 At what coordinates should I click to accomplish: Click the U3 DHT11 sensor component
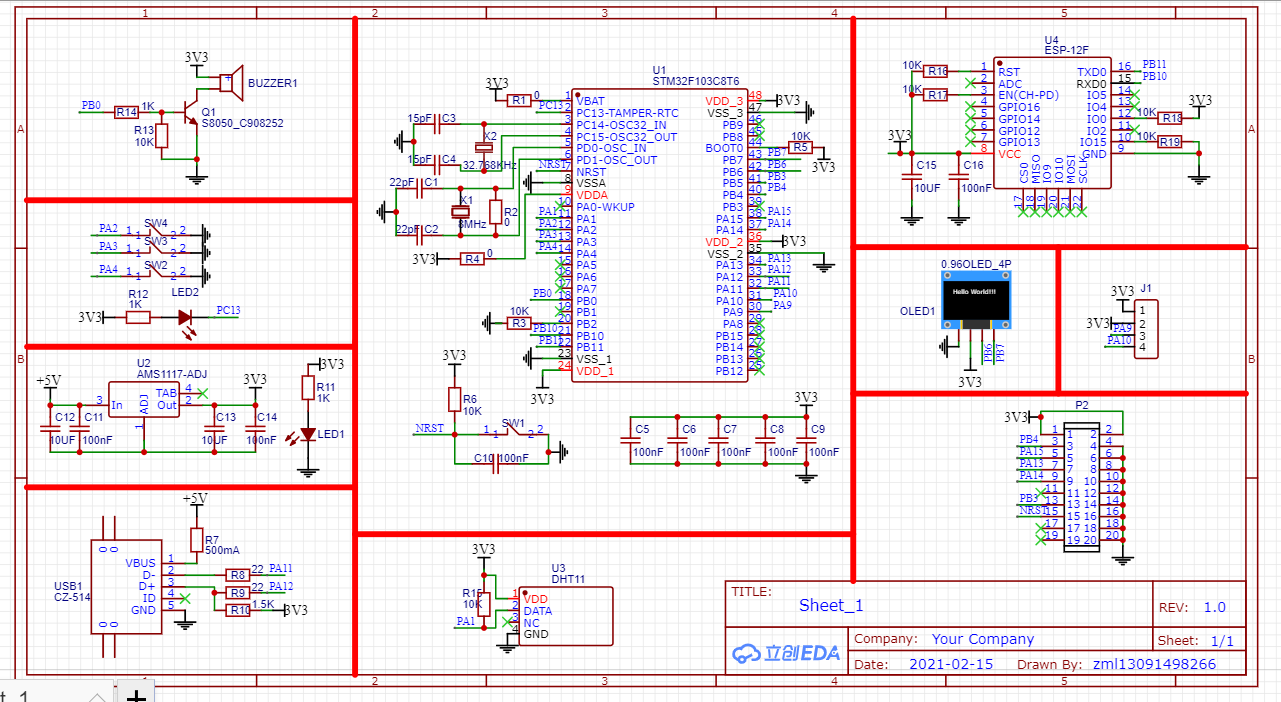[x=565, y=616]
